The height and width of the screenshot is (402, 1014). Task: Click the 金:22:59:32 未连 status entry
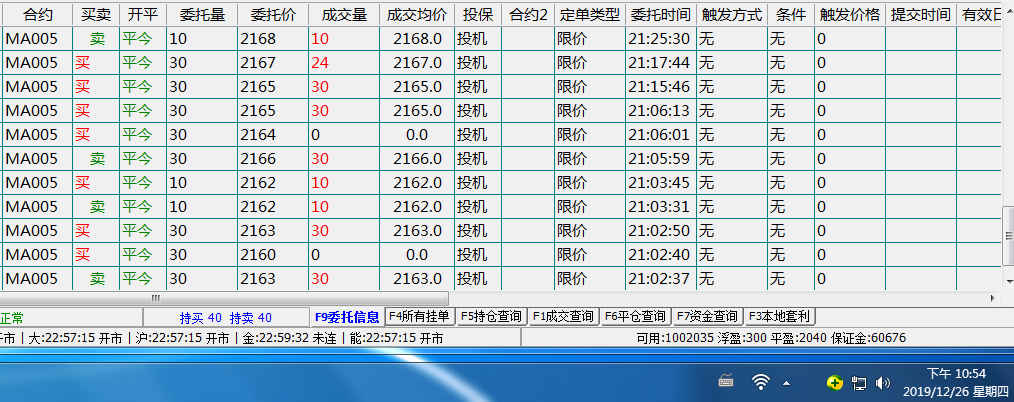(x=289, y=338)
